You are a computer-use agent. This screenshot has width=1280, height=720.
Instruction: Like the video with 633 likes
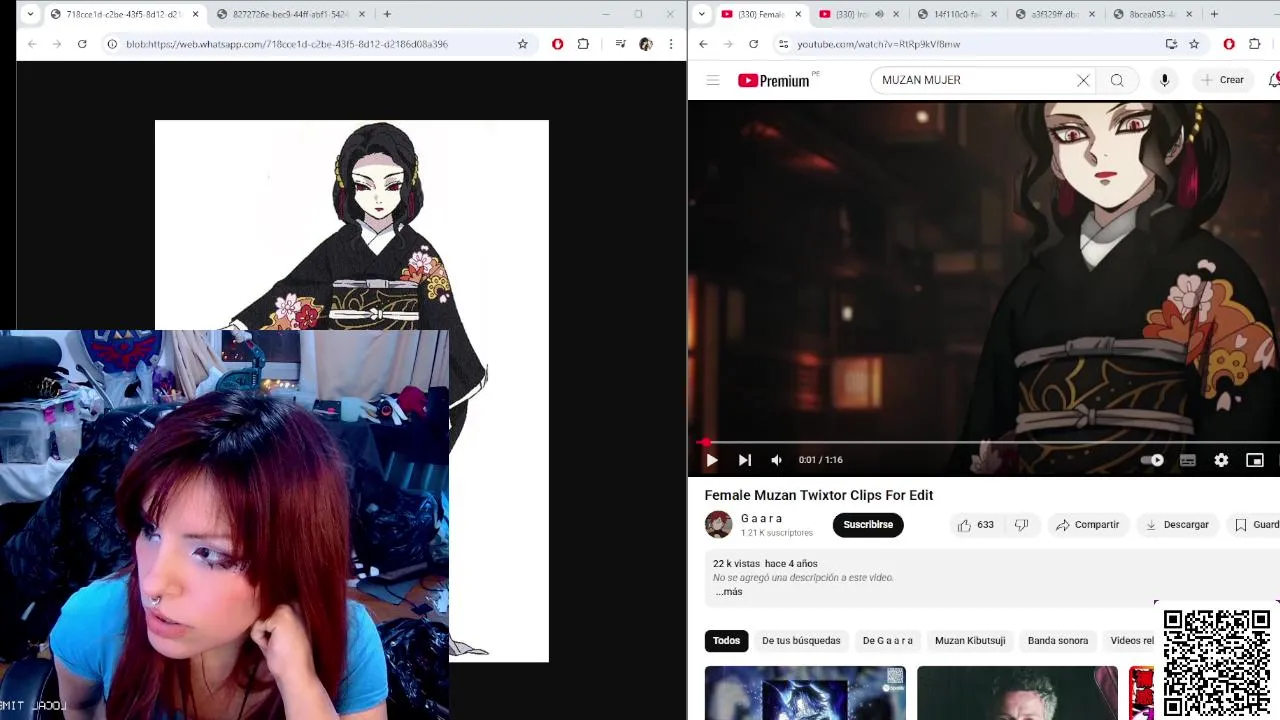pos(975,525)
